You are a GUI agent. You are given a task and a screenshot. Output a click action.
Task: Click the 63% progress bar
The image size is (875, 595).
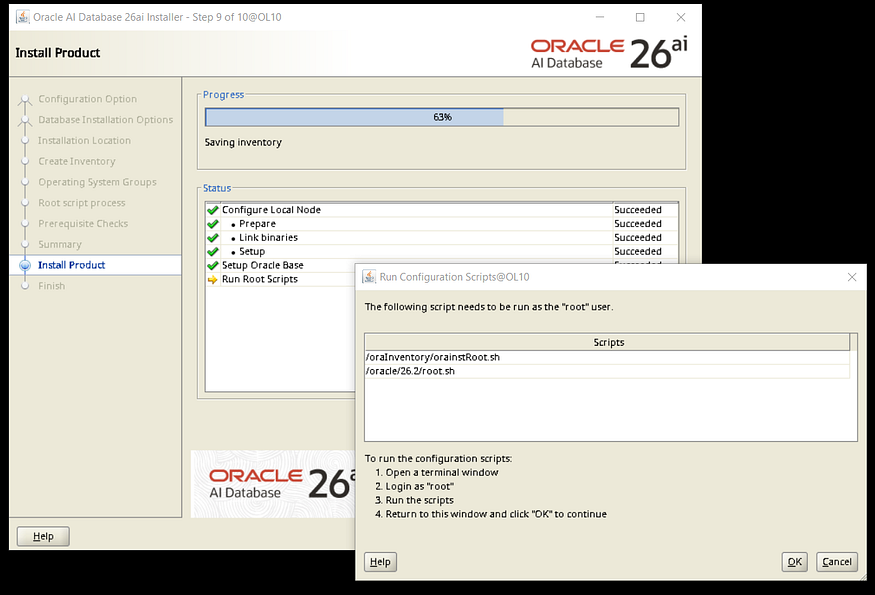pyautogui.click(x=442, y=117)
